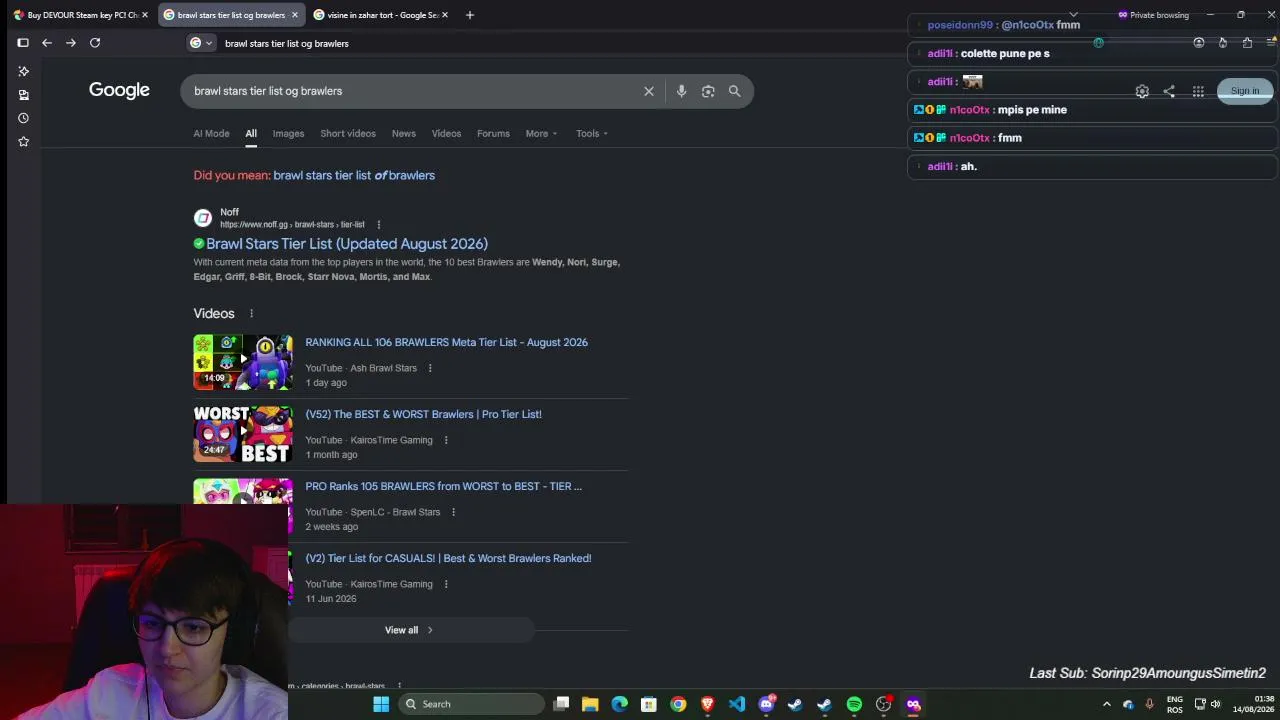The height and width of the screenshot is (720, 1280).
Task: Open the bookmarks star icon in the sidebar
Action: coord(23,142)
